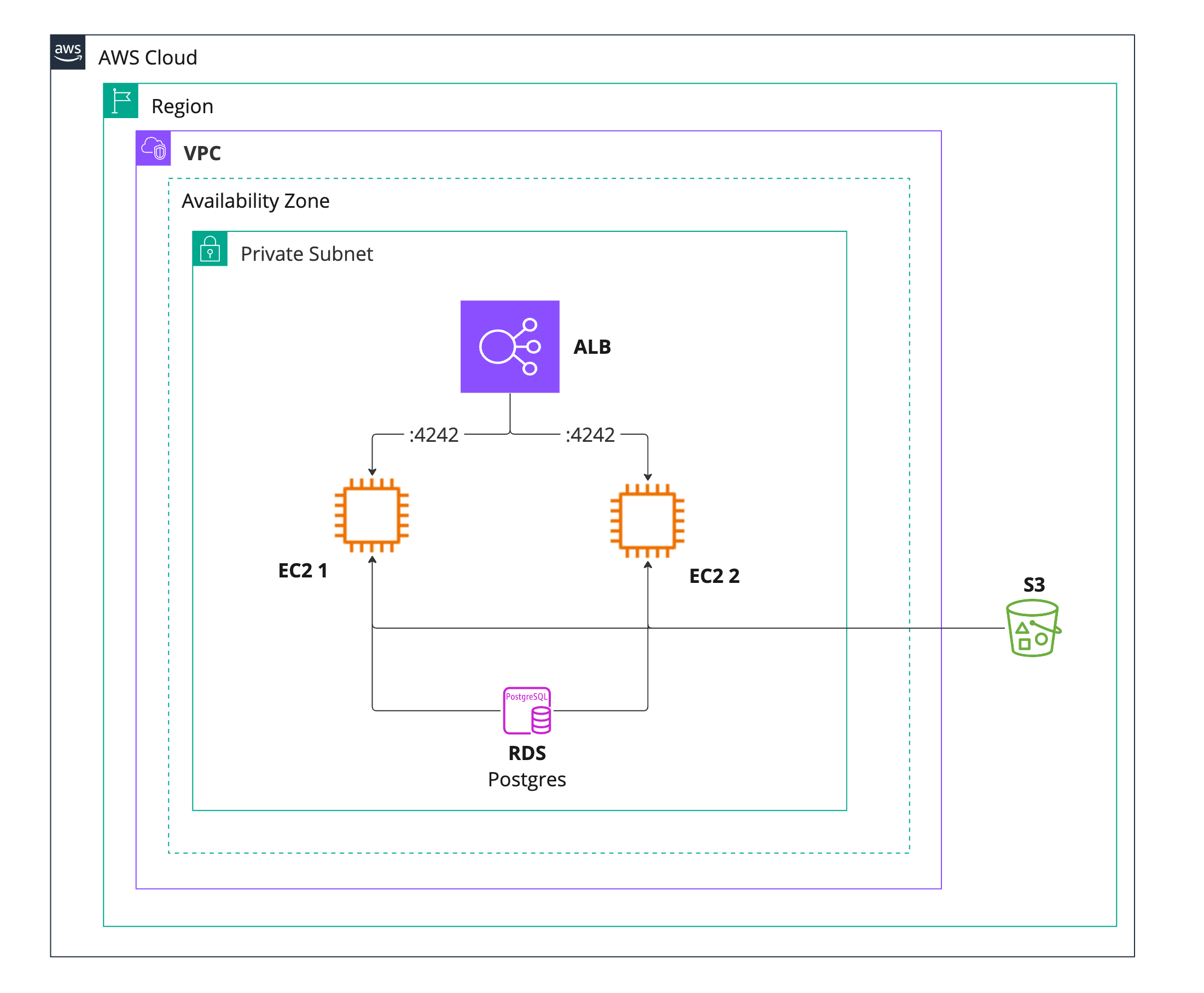Viewport: 1204px width, 993px height.
Task: Select the Region label text
Action: [x=182, y=107]
